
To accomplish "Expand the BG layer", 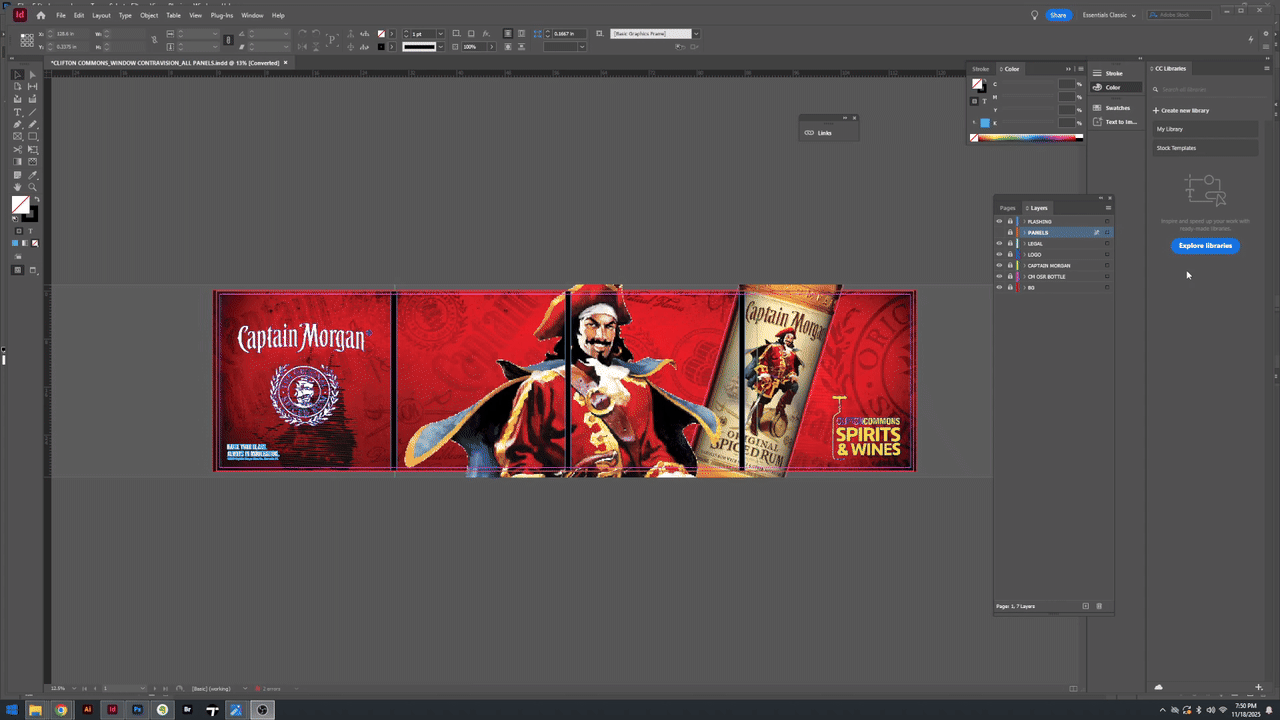I will click(1023, 287).
